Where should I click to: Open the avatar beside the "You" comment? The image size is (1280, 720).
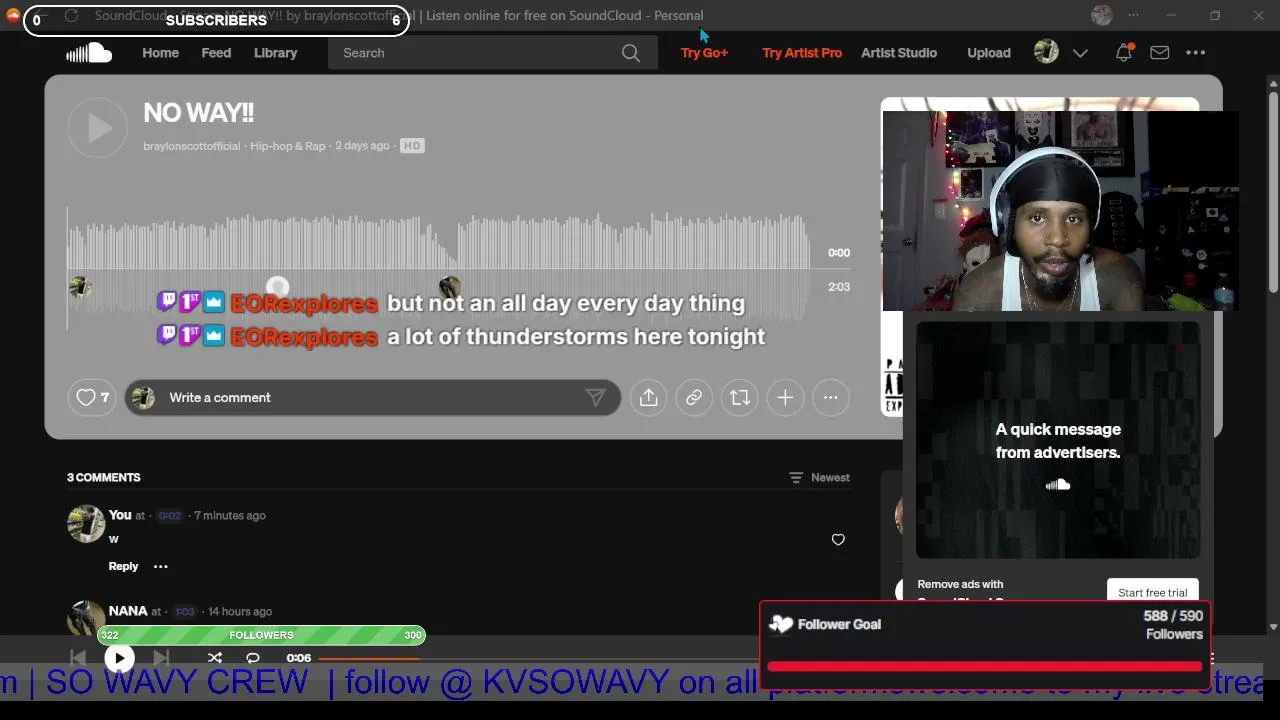(x=86, y=524)
